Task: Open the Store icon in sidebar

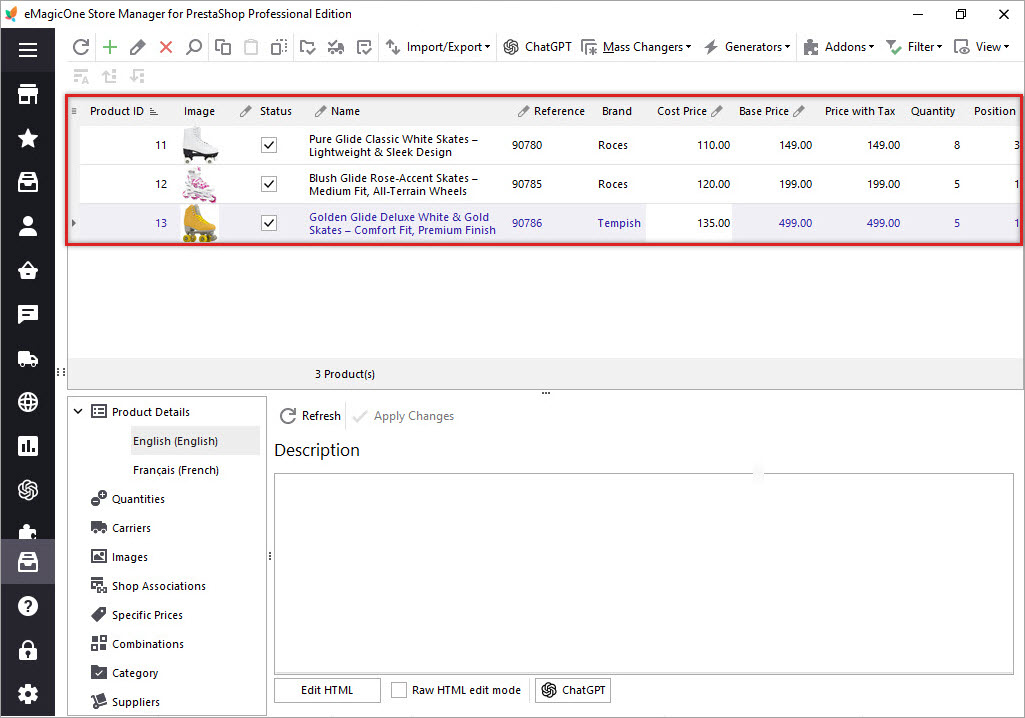Action: pyautogui.click(x=27, y=94)
